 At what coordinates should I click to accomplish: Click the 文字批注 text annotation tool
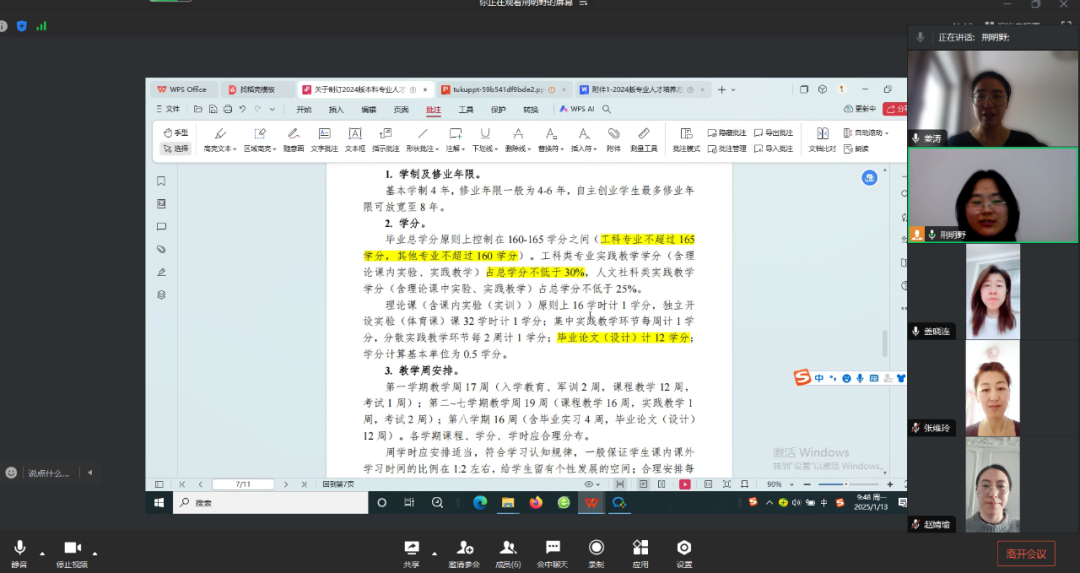pyautogui.click(x=324, y=138)
